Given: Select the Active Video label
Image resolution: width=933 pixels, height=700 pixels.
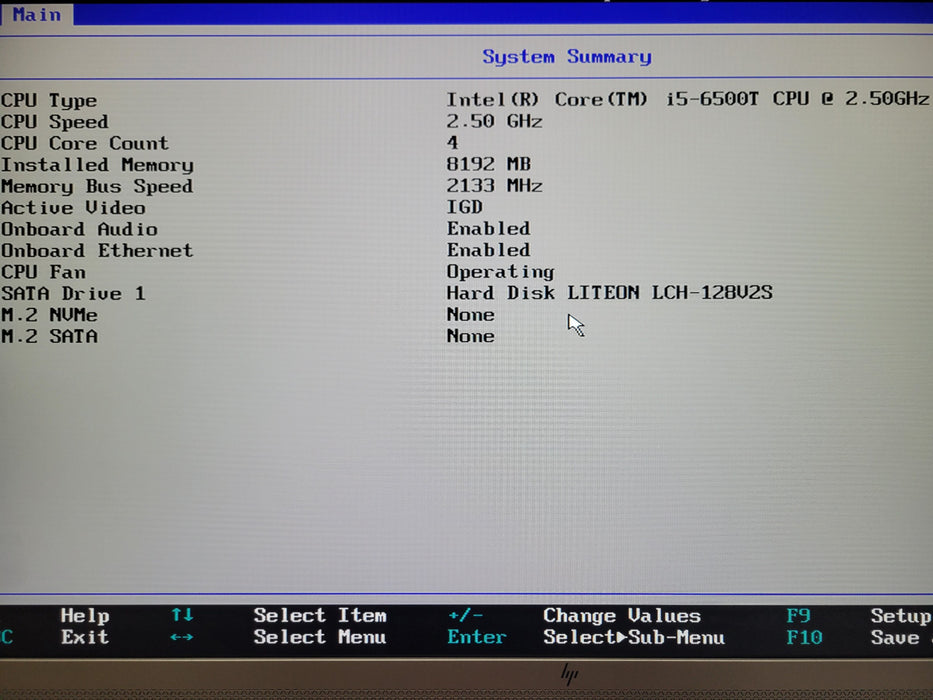Looking at the screenshot, I should (x=73, y=208).
